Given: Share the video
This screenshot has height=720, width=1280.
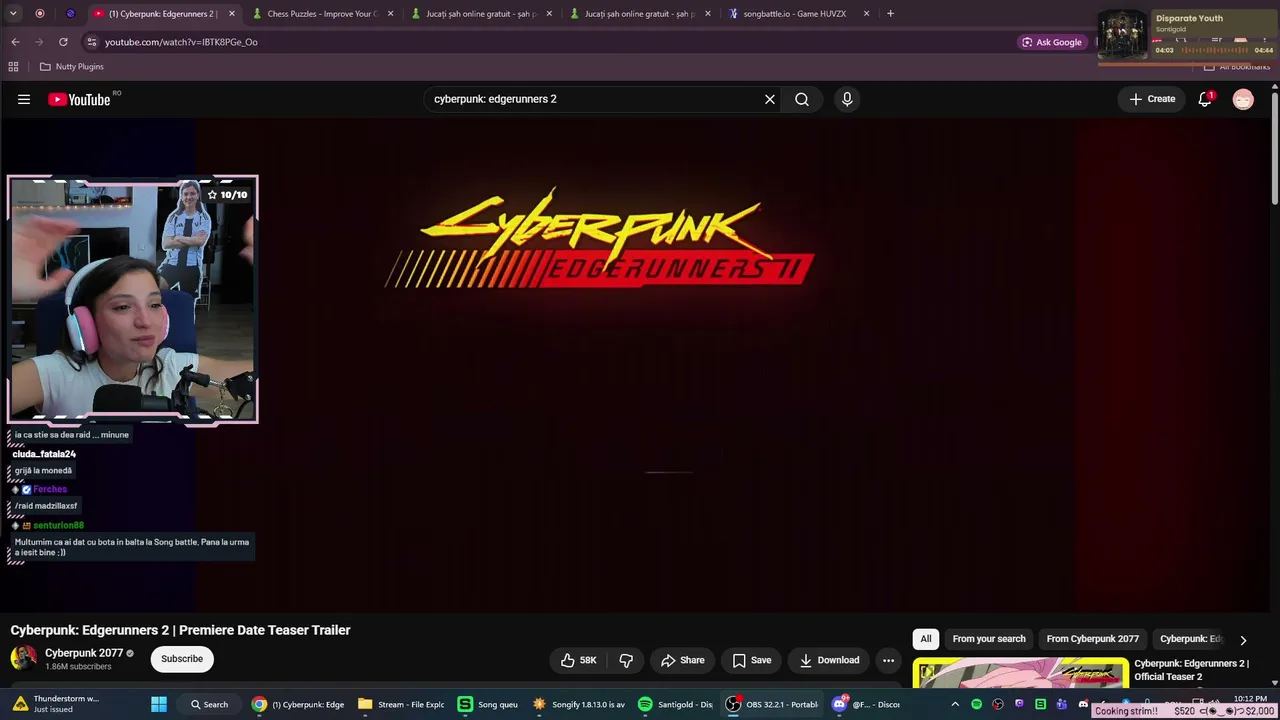Looking at the screenshot, I should coord(683,660).
